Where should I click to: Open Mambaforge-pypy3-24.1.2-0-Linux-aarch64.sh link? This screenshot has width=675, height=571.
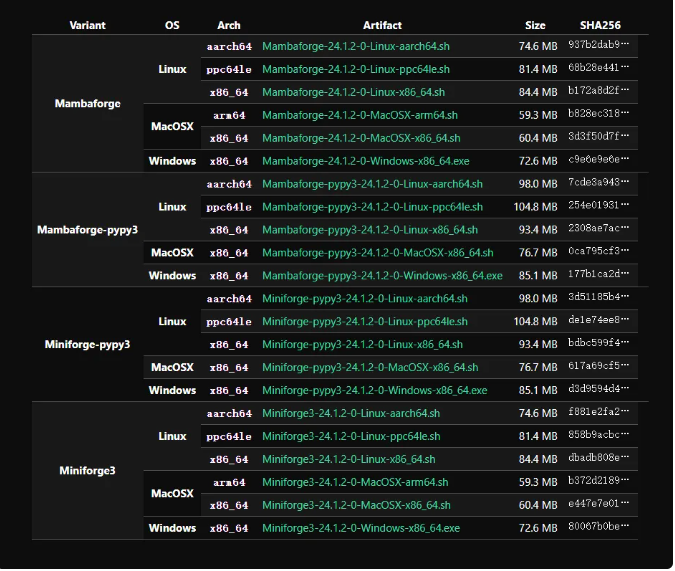coord(371,184)
